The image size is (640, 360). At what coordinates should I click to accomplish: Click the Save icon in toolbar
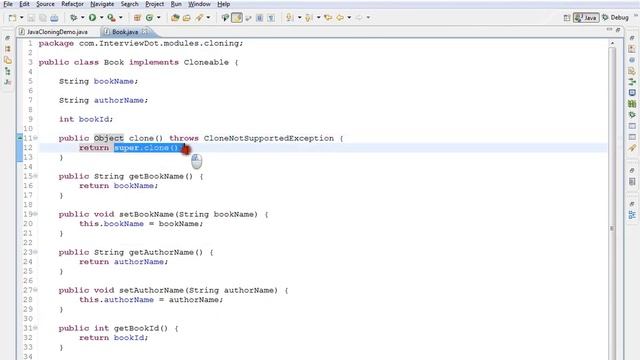(31, 18)
